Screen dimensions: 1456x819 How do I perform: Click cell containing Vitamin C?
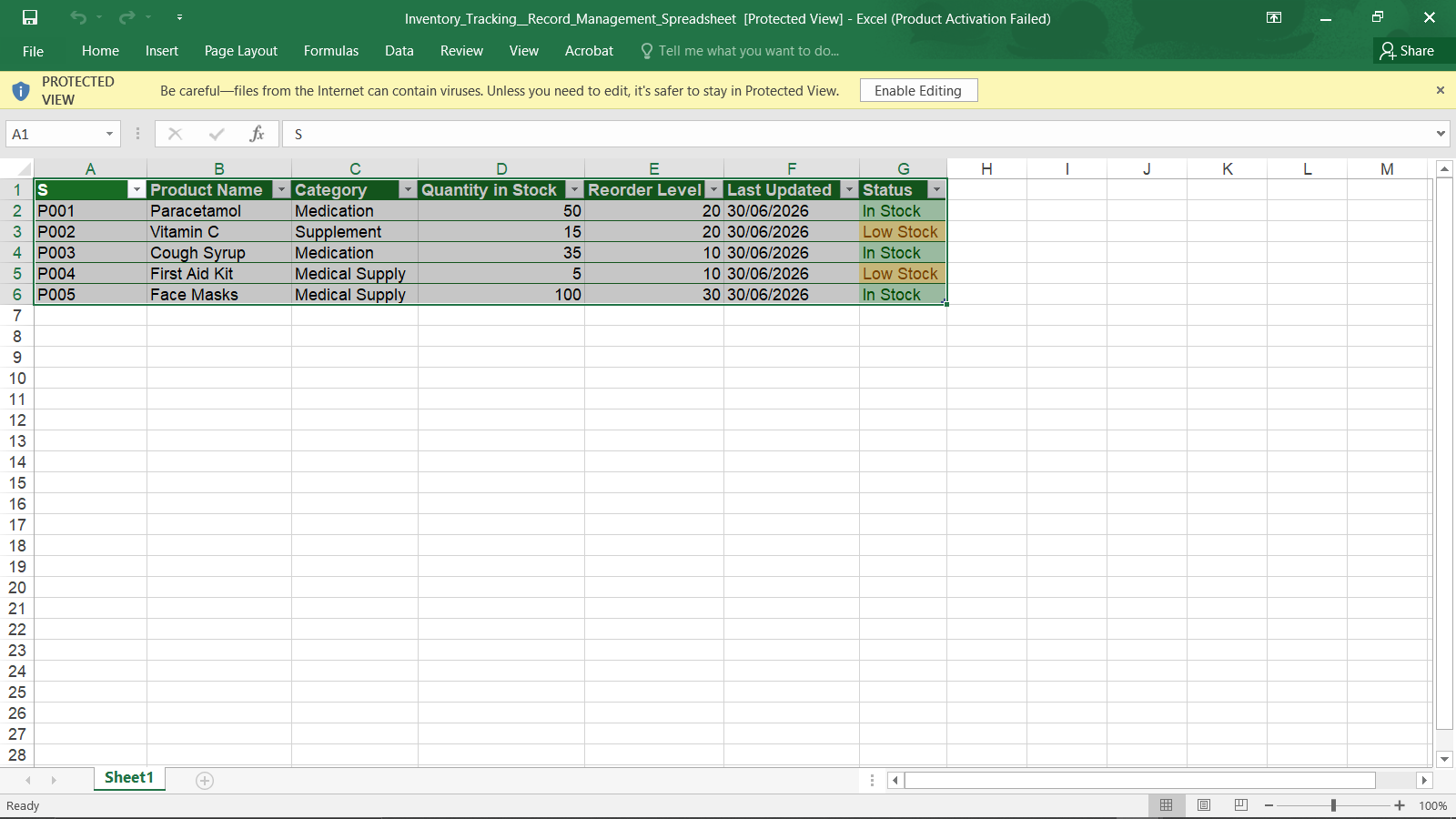[x=219, y=232]
